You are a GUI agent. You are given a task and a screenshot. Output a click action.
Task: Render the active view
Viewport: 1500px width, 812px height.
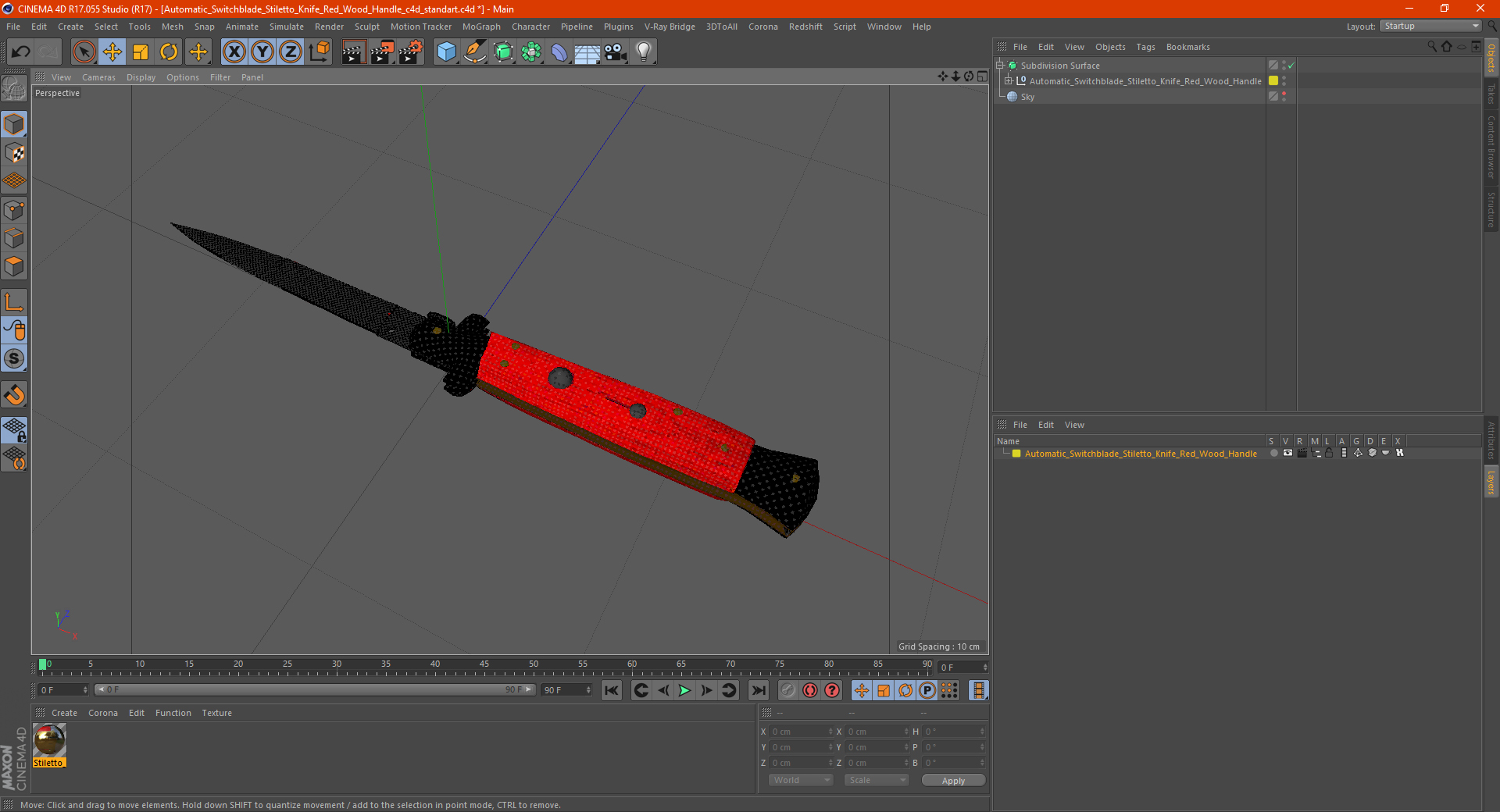click(353, 52)
